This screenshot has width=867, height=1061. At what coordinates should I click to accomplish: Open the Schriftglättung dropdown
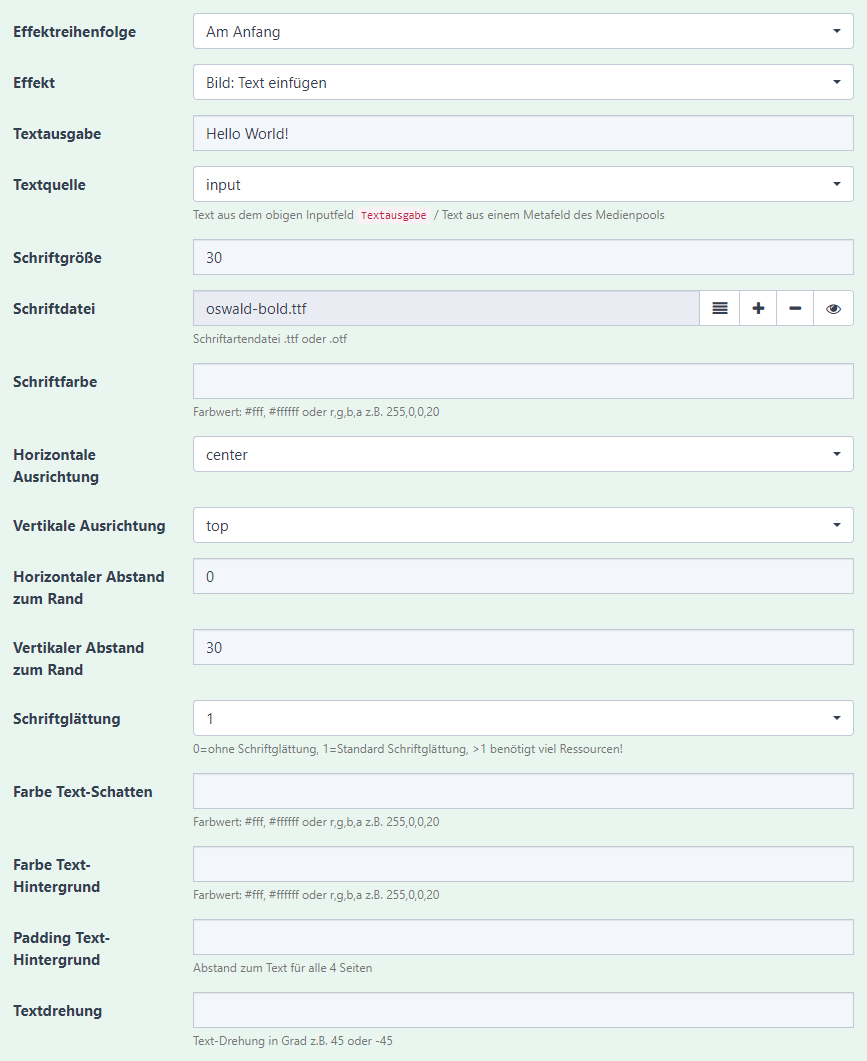(523, 718)
